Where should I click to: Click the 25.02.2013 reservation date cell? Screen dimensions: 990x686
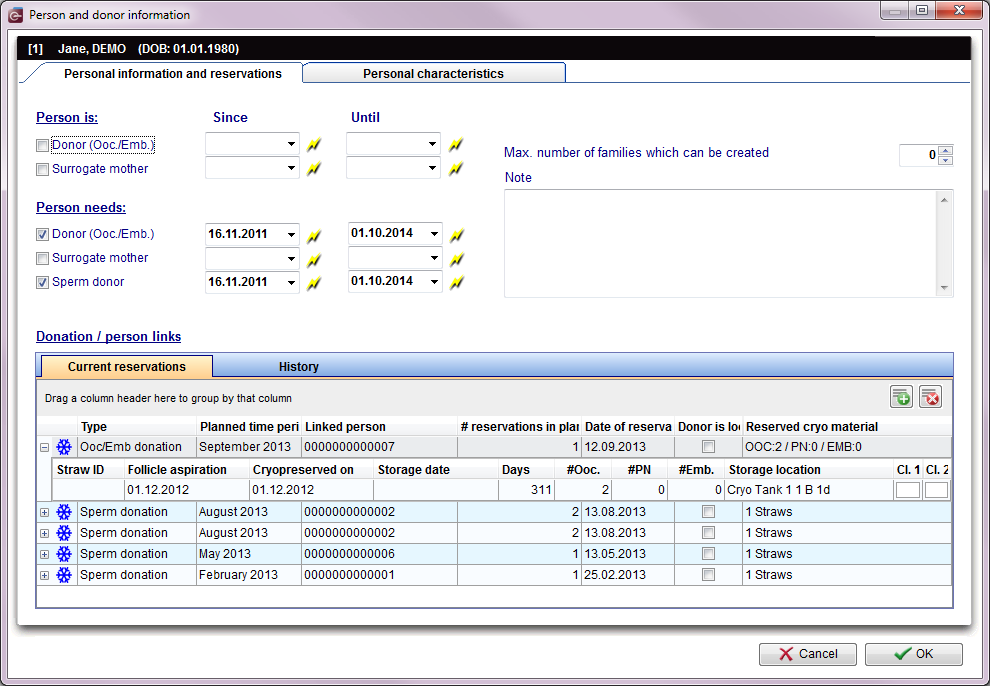pyautogui.click(x=628, y=575)
